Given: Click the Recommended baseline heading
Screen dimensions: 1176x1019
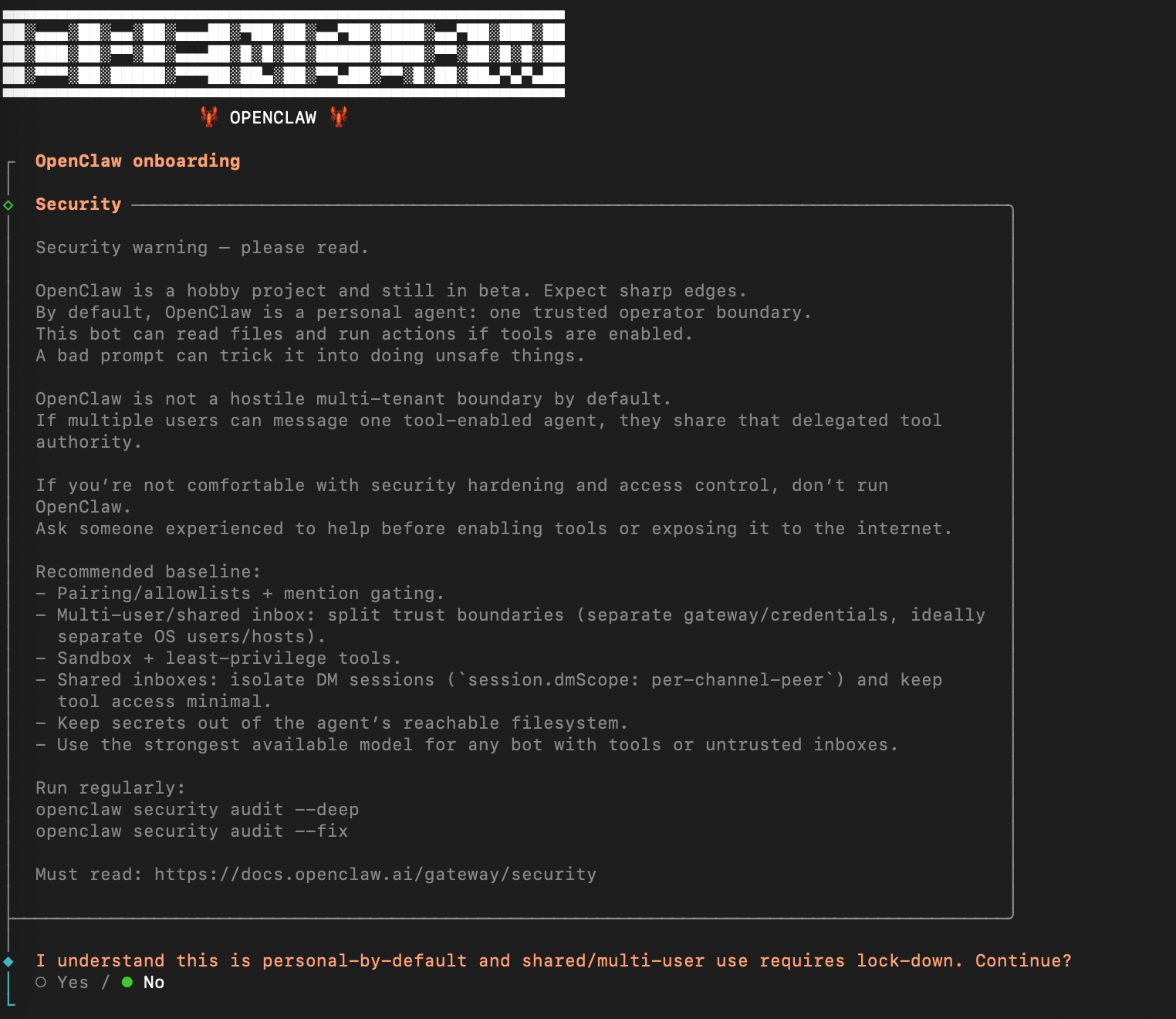Looking at the screenshot, I should (x=148, y=571).
